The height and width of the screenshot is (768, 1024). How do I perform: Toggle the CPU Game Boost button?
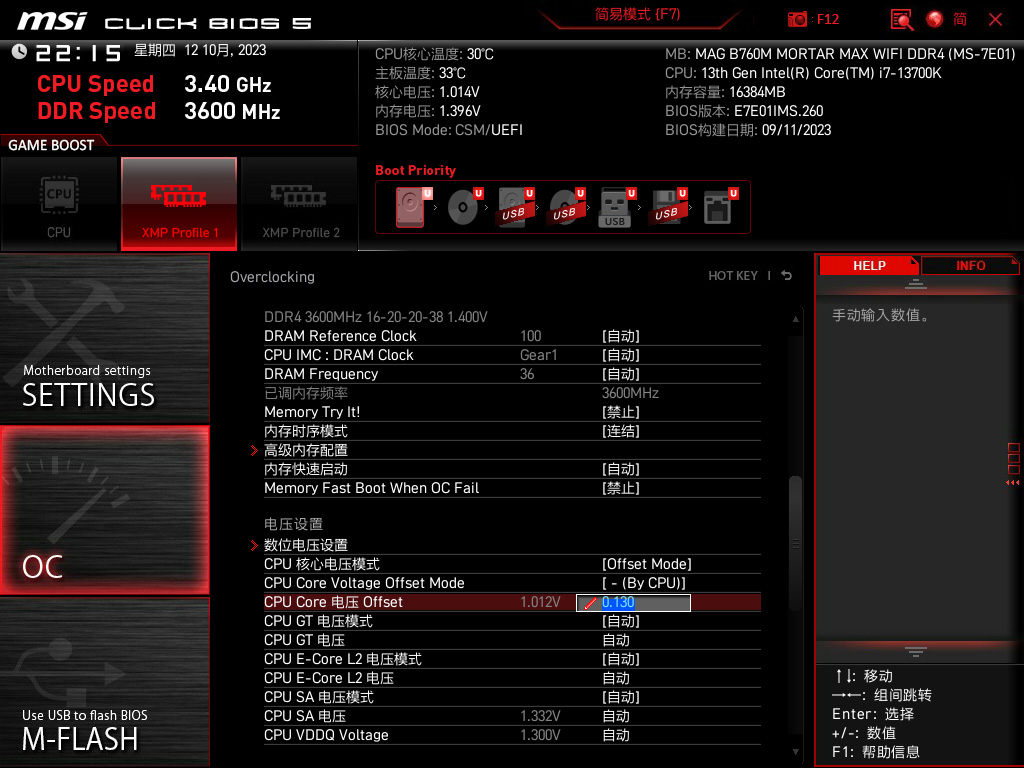coord(59,204)
